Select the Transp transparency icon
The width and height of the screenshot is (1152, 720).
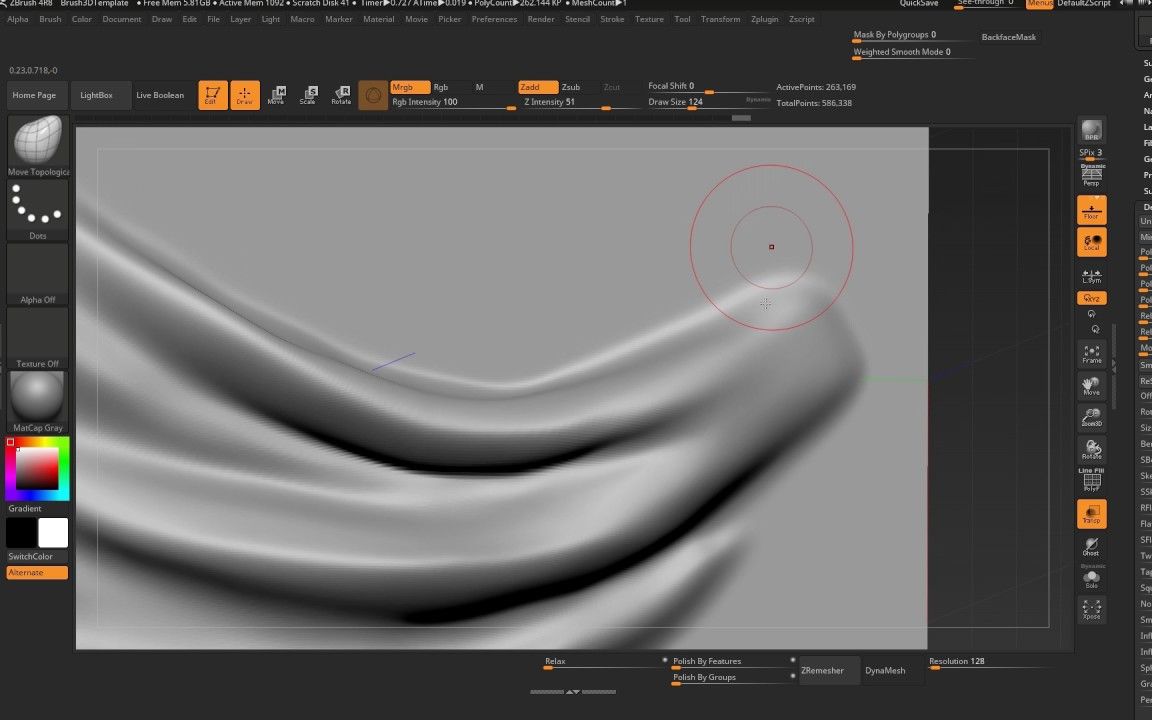coord(1091,513)
